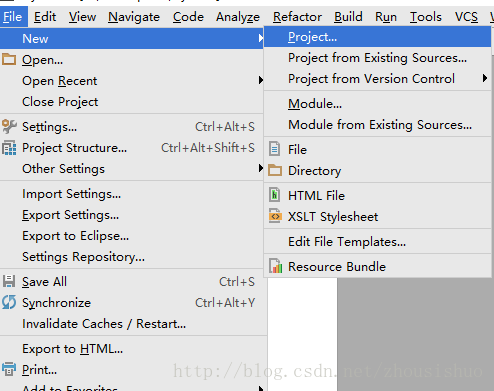Screen dimensions: 494x391
Task: Click the XSLT Stylesheet icon
Action: coord(275,216)
